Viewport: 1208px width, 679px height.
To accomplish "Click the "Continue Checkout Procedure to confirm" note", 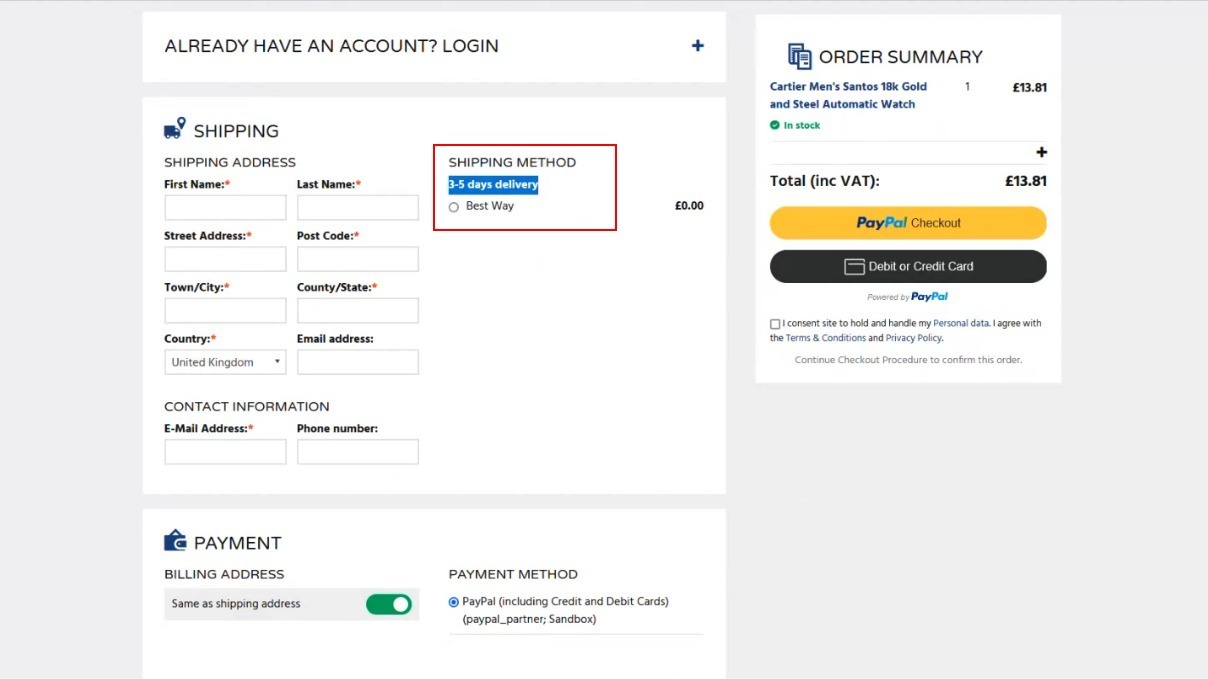I will click(x=908, y=359).
